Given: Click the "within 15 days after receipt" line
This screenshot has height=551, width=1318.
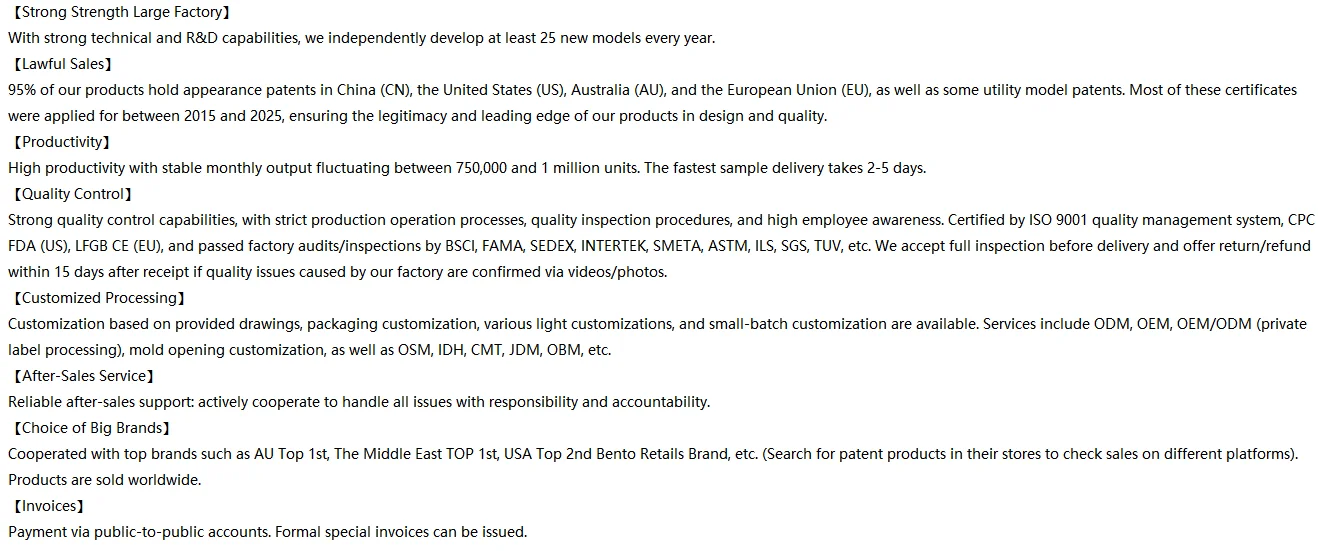Looking at the screenshot, I should tap(337, 272).
